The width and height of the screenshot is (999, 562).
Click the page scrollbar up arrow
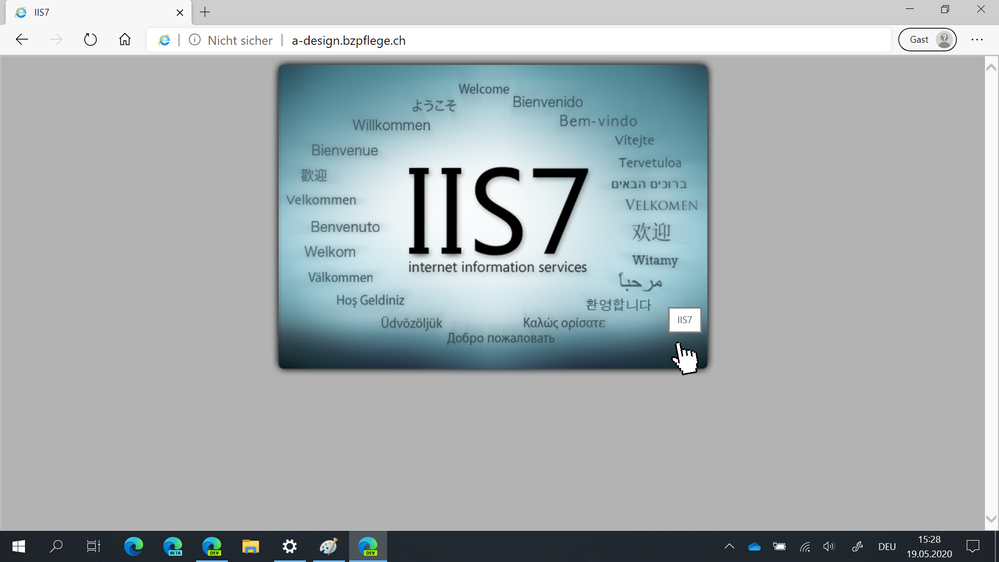991,66
